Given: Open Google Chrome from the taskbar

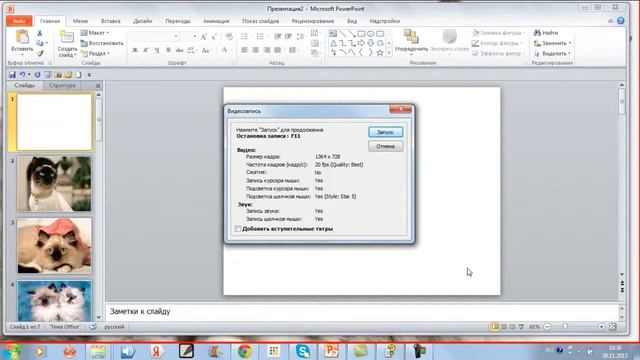Looking at the screenshot, I should [245, 351].
